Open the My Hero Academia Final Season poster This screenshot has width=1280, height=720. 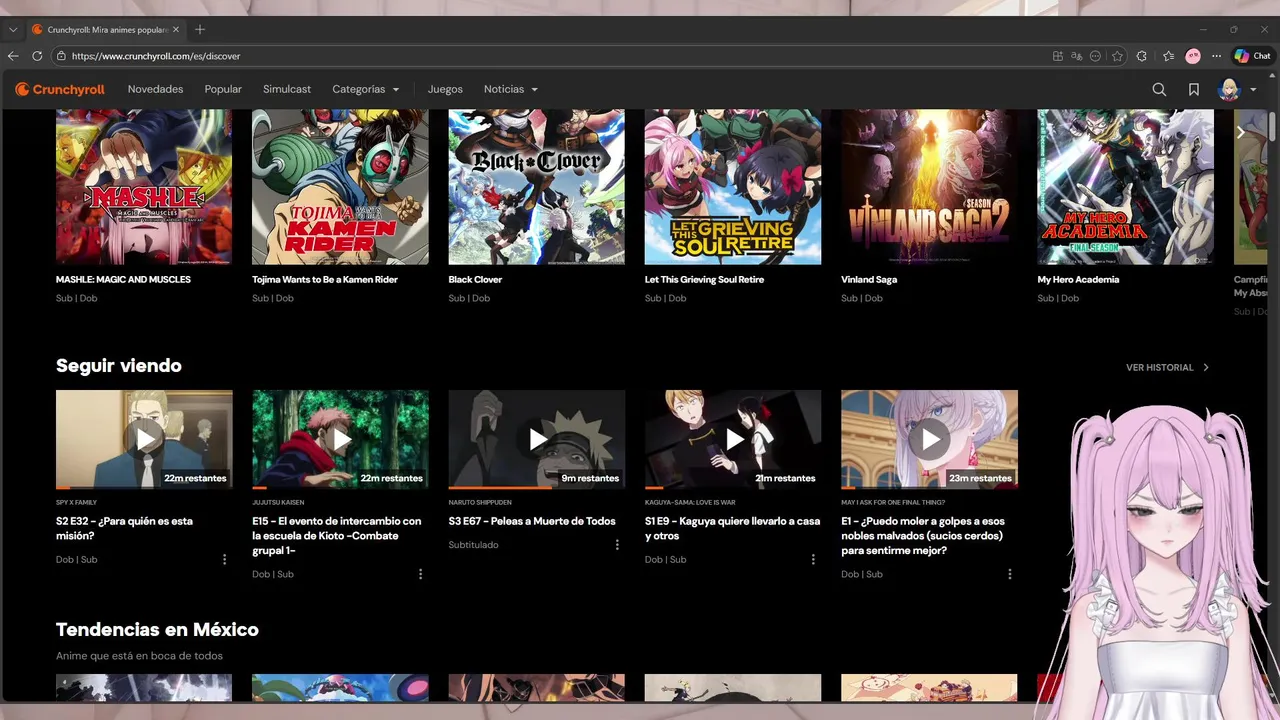pyautogui.click(x=1126, y=187)
